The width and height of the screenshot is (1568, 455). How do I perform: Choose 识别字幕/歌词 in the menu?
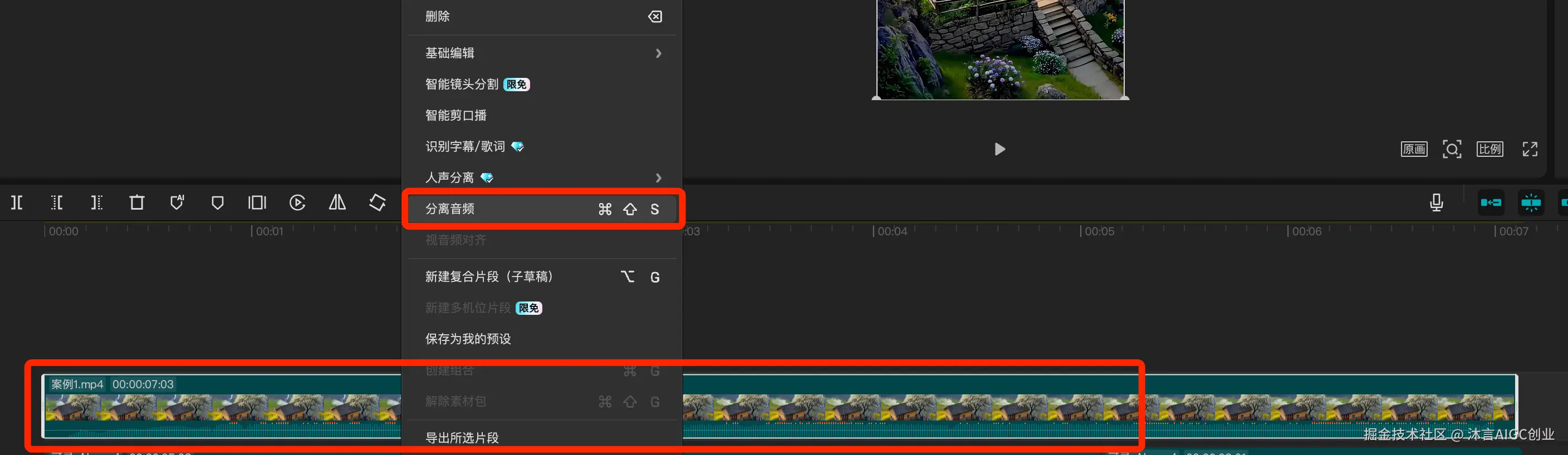tap(542, 146)
